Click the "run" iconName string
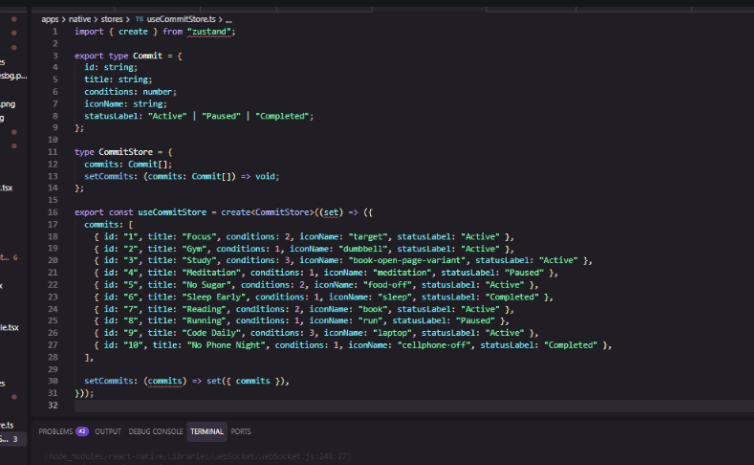754x465 pixels. [x=370, y=321]
